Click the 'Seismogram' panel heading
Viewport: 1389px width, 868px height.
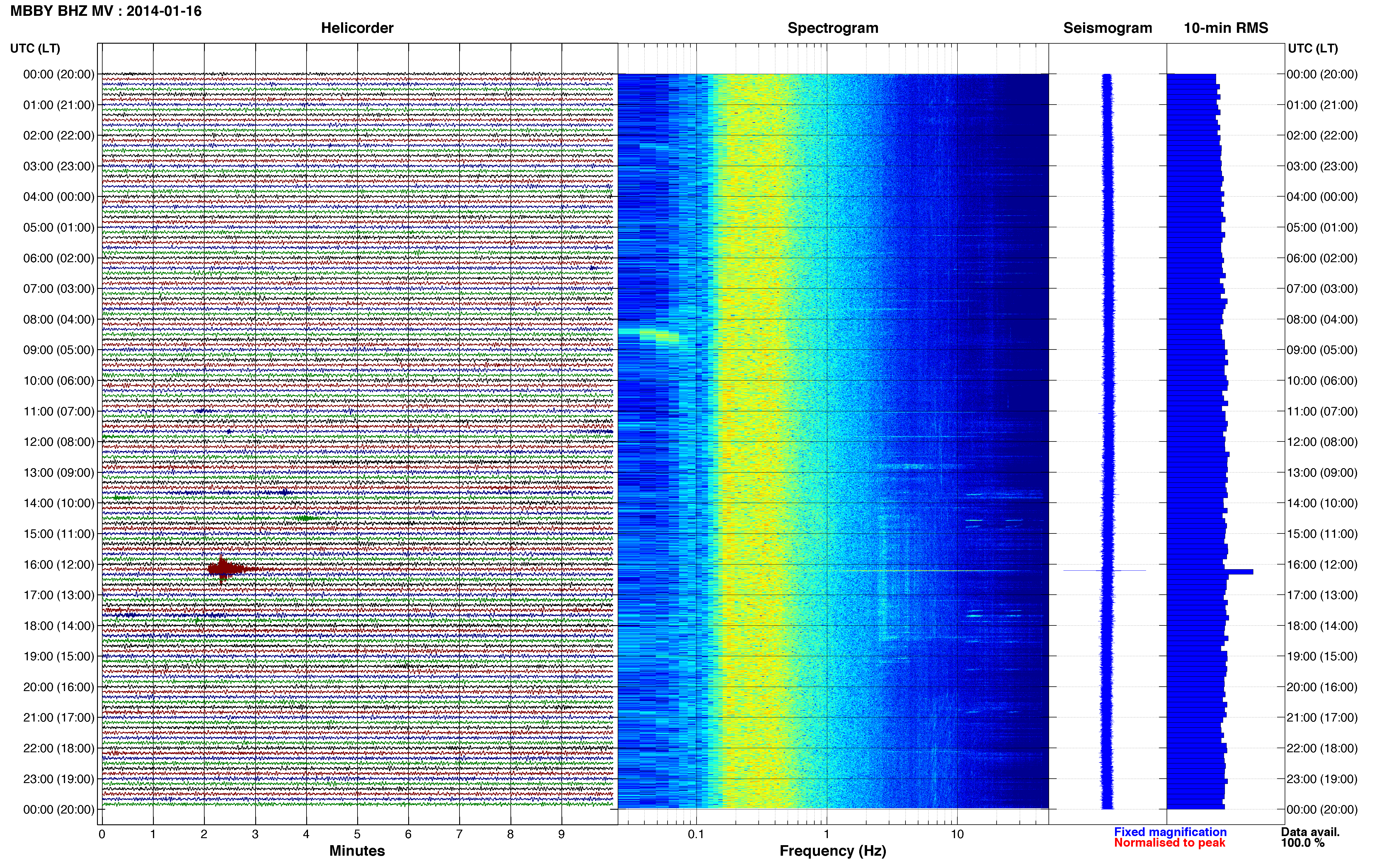[x=1108, y=28]
